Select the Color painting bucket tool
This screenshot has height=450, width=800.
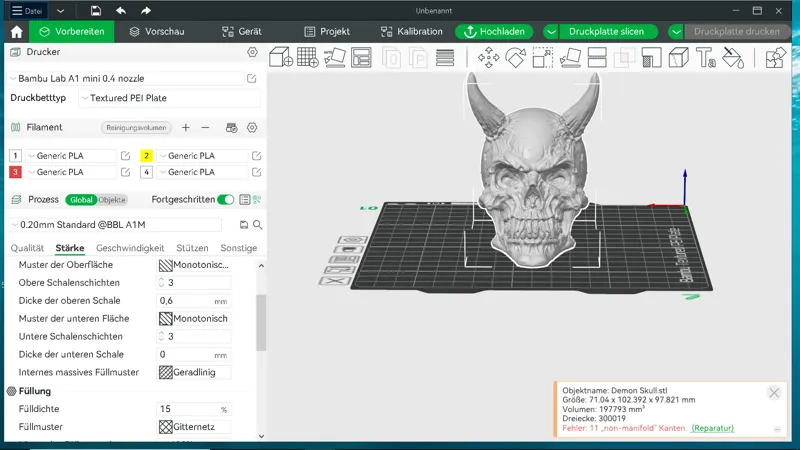(733, 57)
